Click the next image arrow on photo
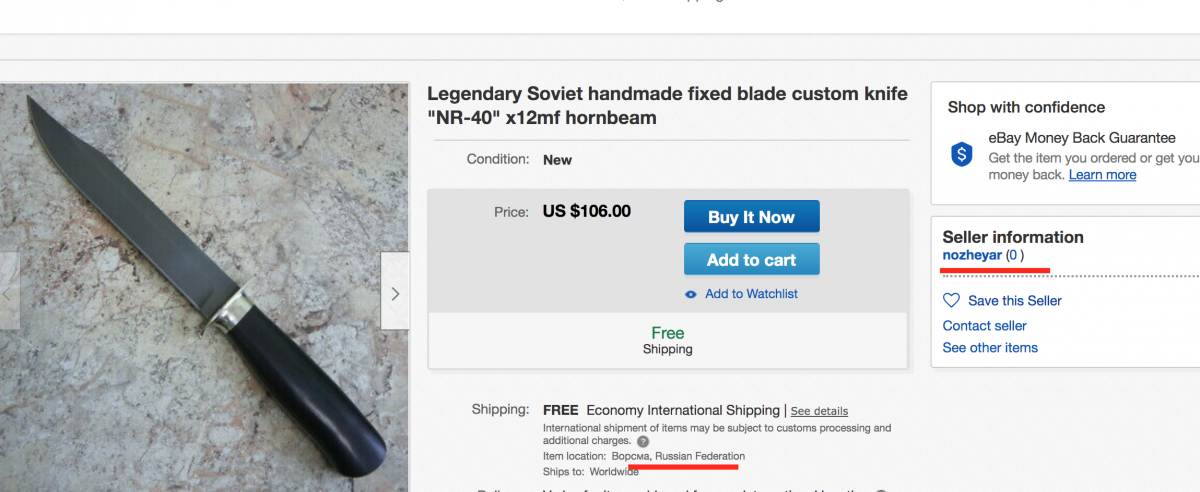Image resolution: width=1200 pixels, height=492 pixels. (x=395, y=292)
